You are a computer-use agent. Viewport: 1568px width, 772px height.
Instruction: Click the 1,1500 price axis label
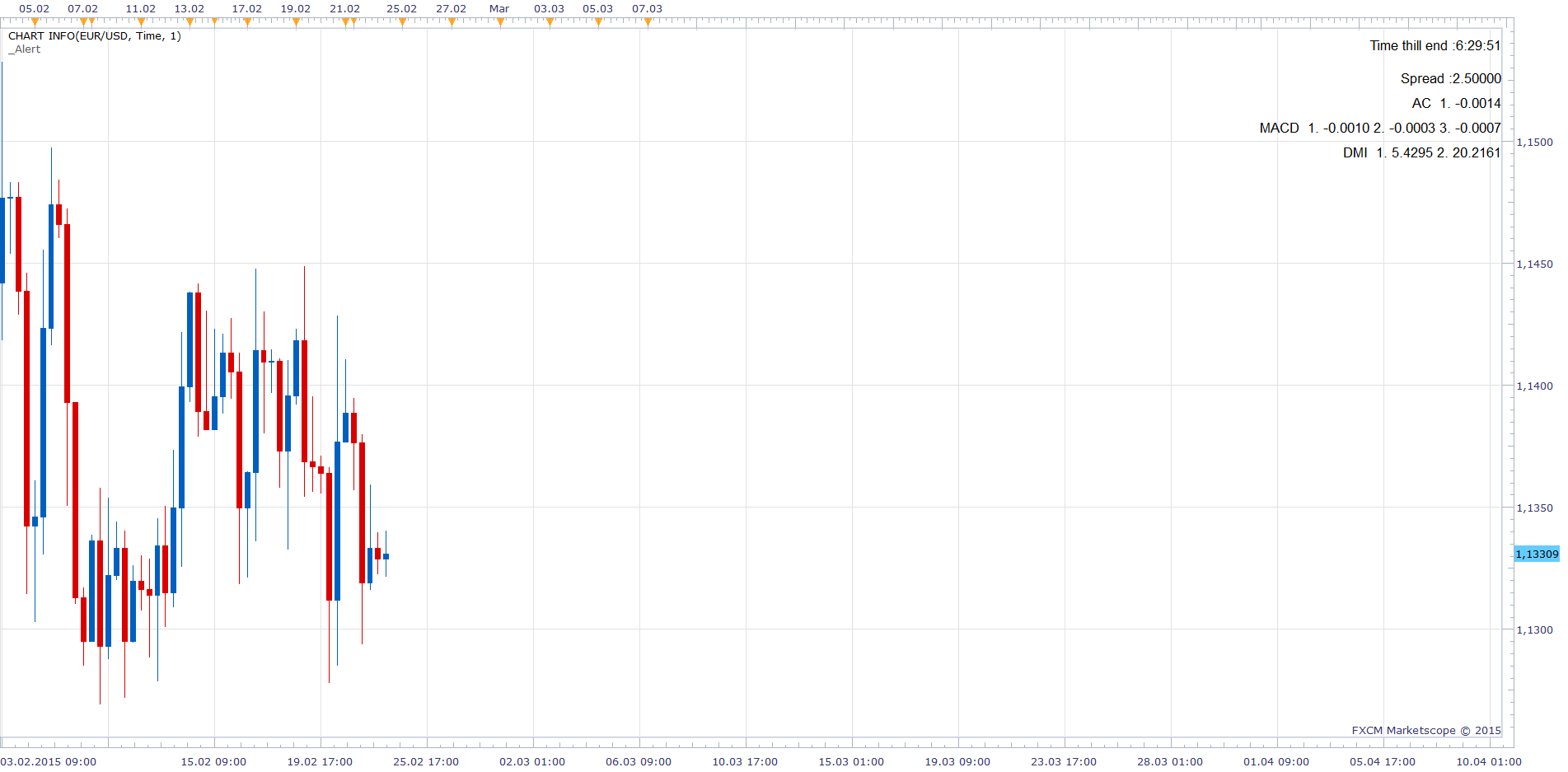(x=1535, y=143)
